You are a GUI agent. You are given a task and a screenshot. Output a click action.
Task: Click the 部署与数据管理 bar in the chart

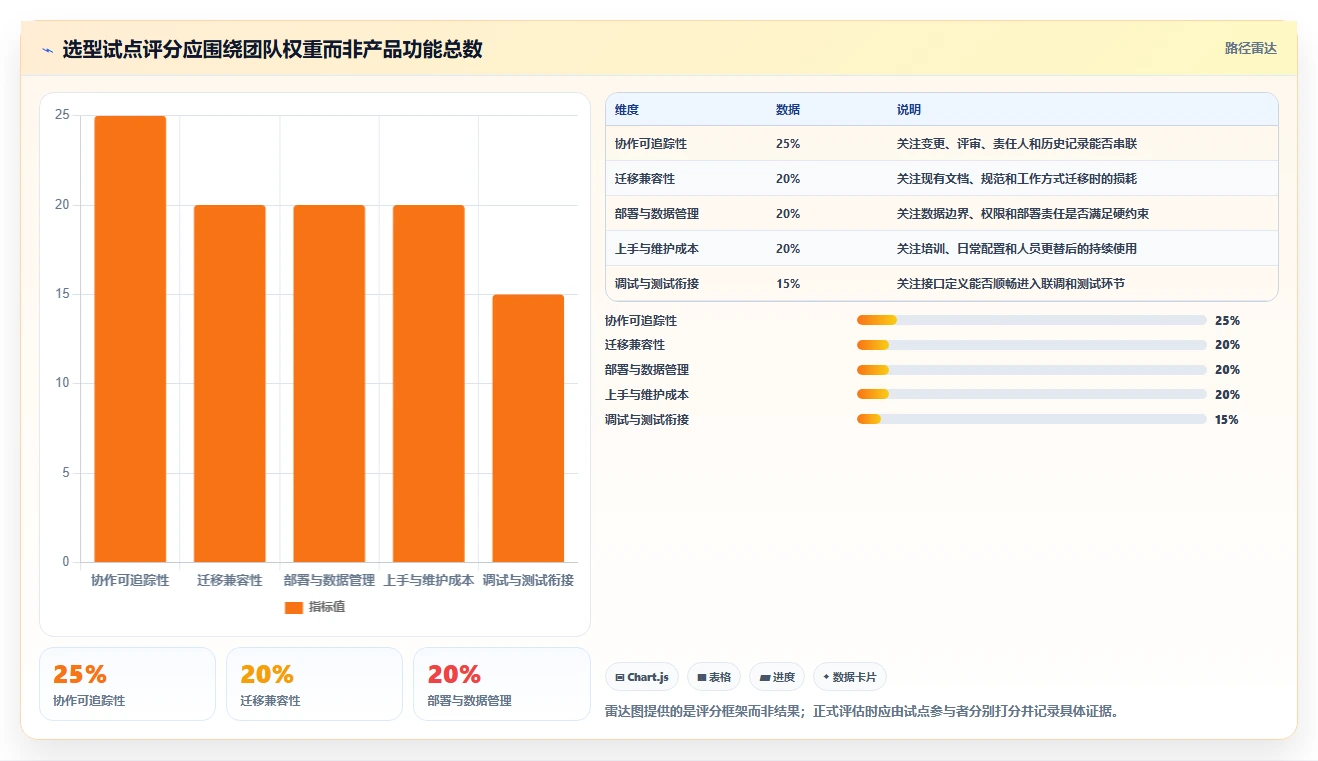329,383
